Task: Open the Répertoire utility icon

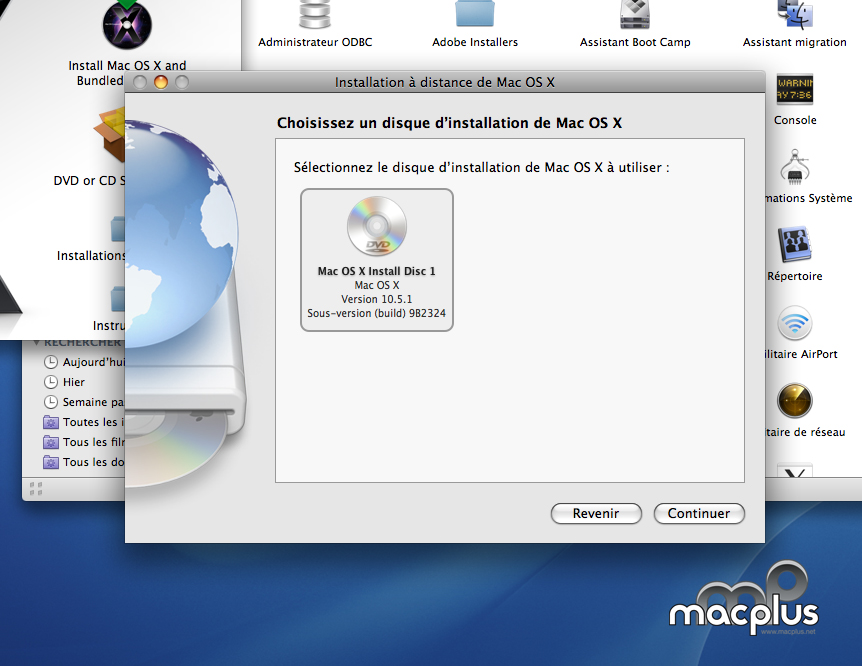Action: (x=795, y=245)
